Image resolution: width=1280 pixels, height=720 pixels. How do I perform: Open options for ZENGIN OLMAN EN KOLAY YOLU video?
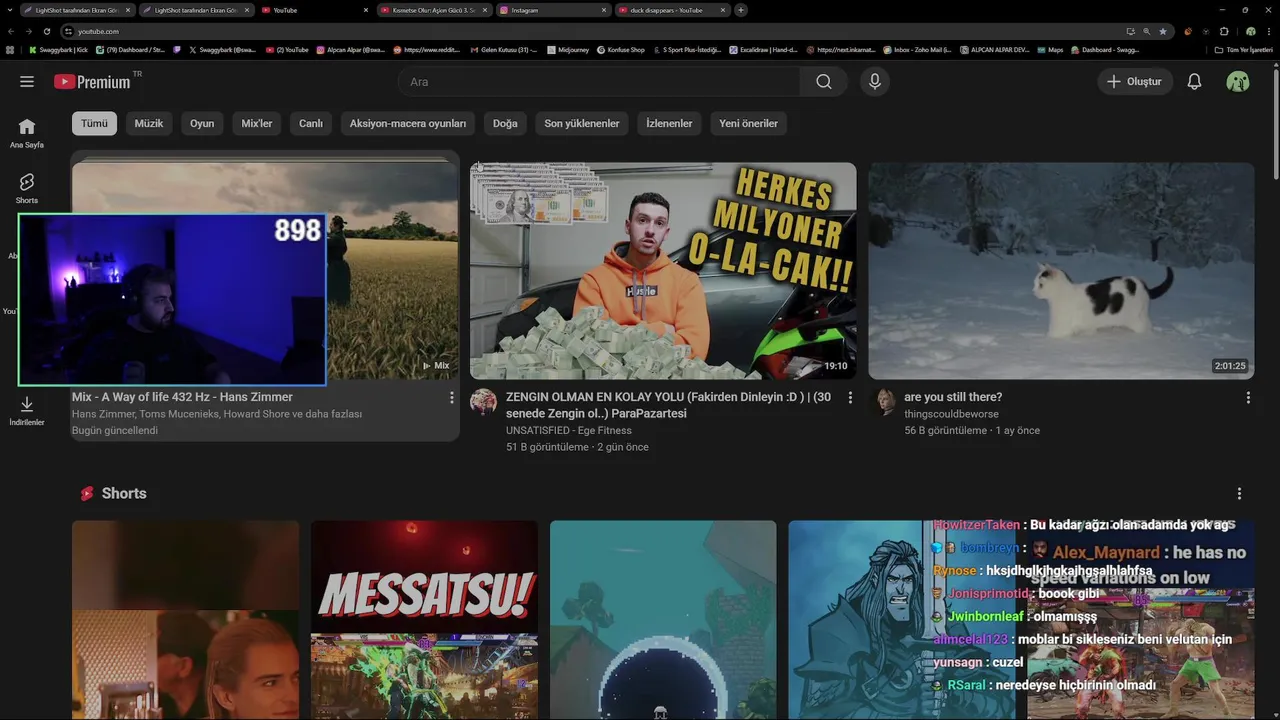(851, 398)
